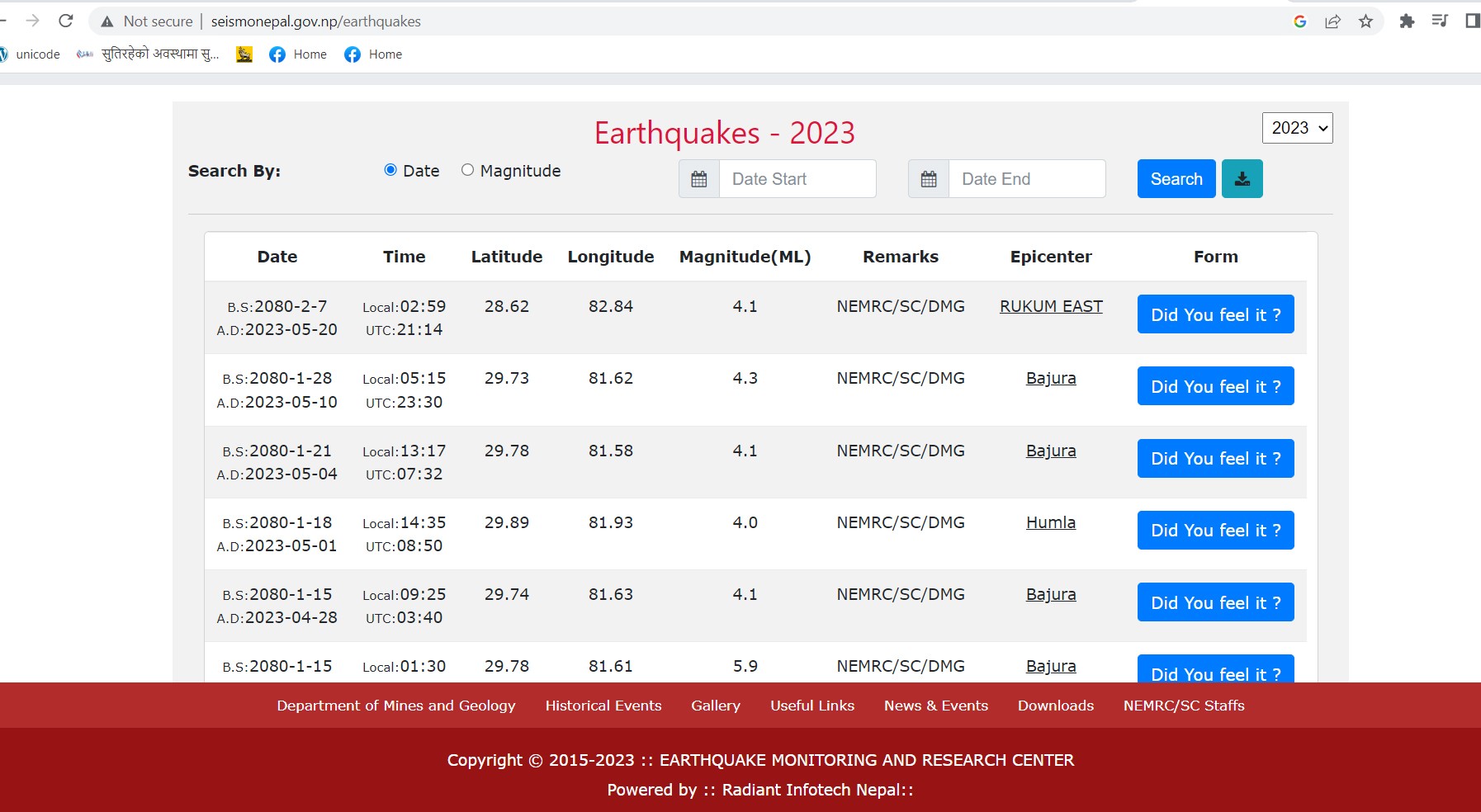The width and height of the screenshot is (1481, 812).
Task: Open the unicode bookmark
Action: click(x=37, y=54)
